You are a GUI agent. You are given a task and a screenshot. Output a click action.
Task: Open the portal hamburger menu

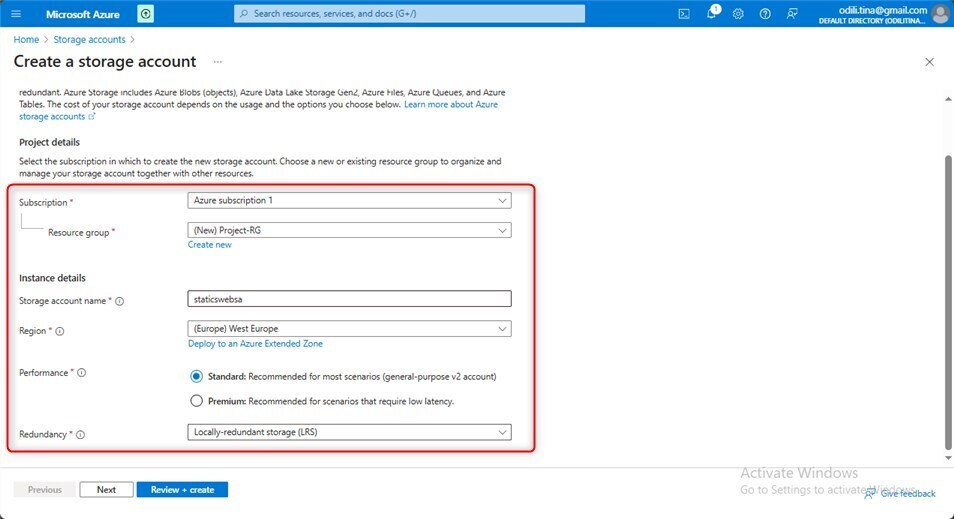(16, 13)
